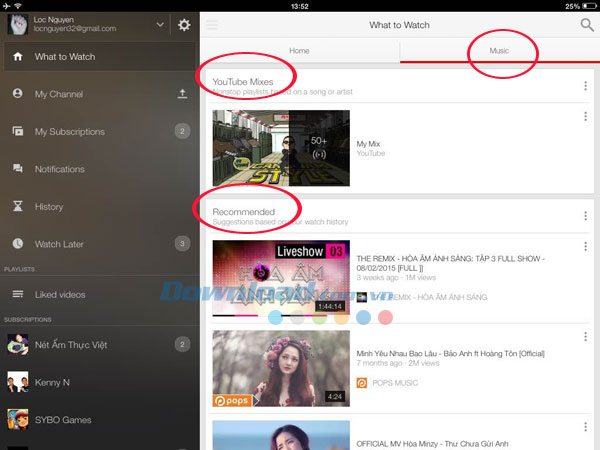The image size is (600, 450).
Task: Select My Subscriptions menu item
Action: tap(99, 131)
